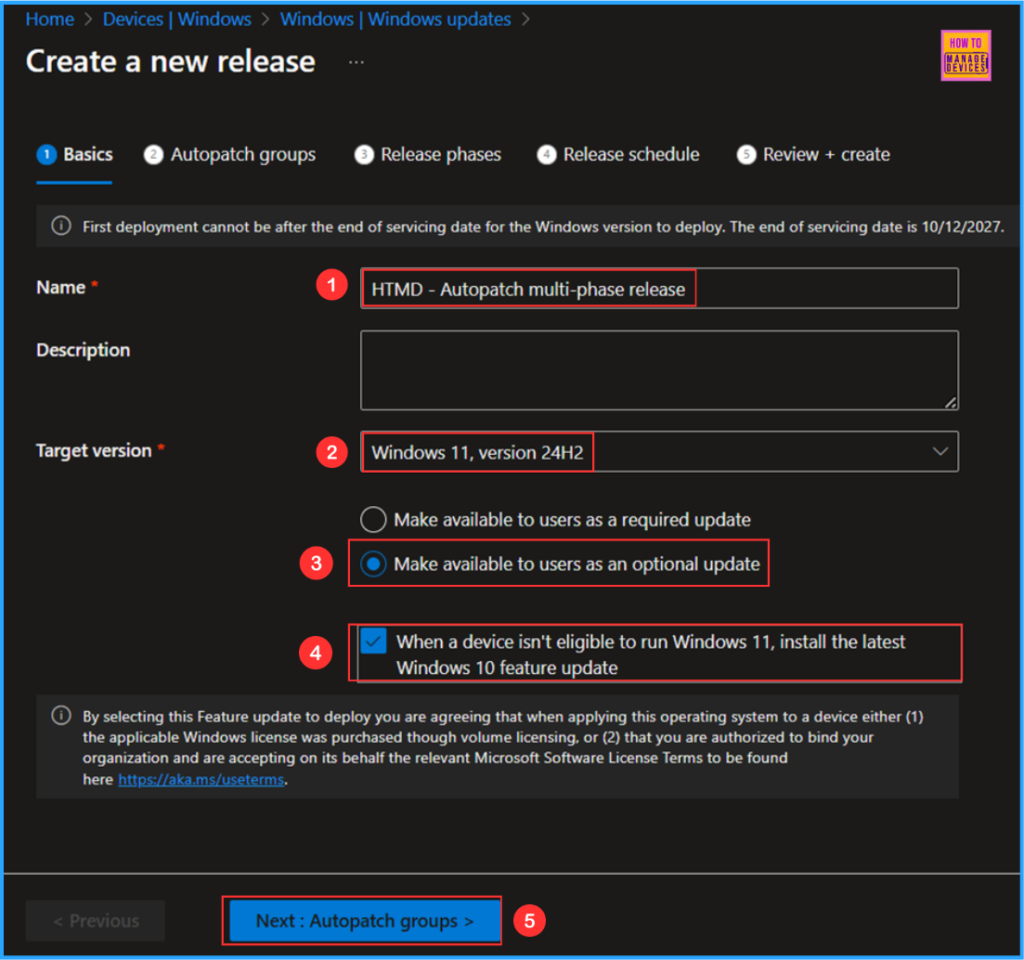
Task: Open the aka.ms/useterms link
Action: pyautogui.click(x=201, y=779)
